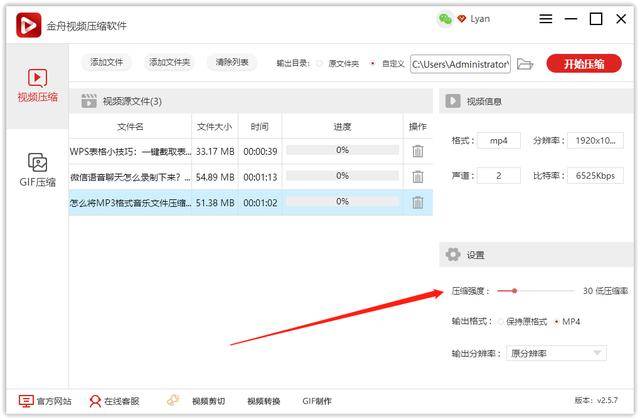Click the 文件大小 column header

pyautogui.click(x=215, y=127)
